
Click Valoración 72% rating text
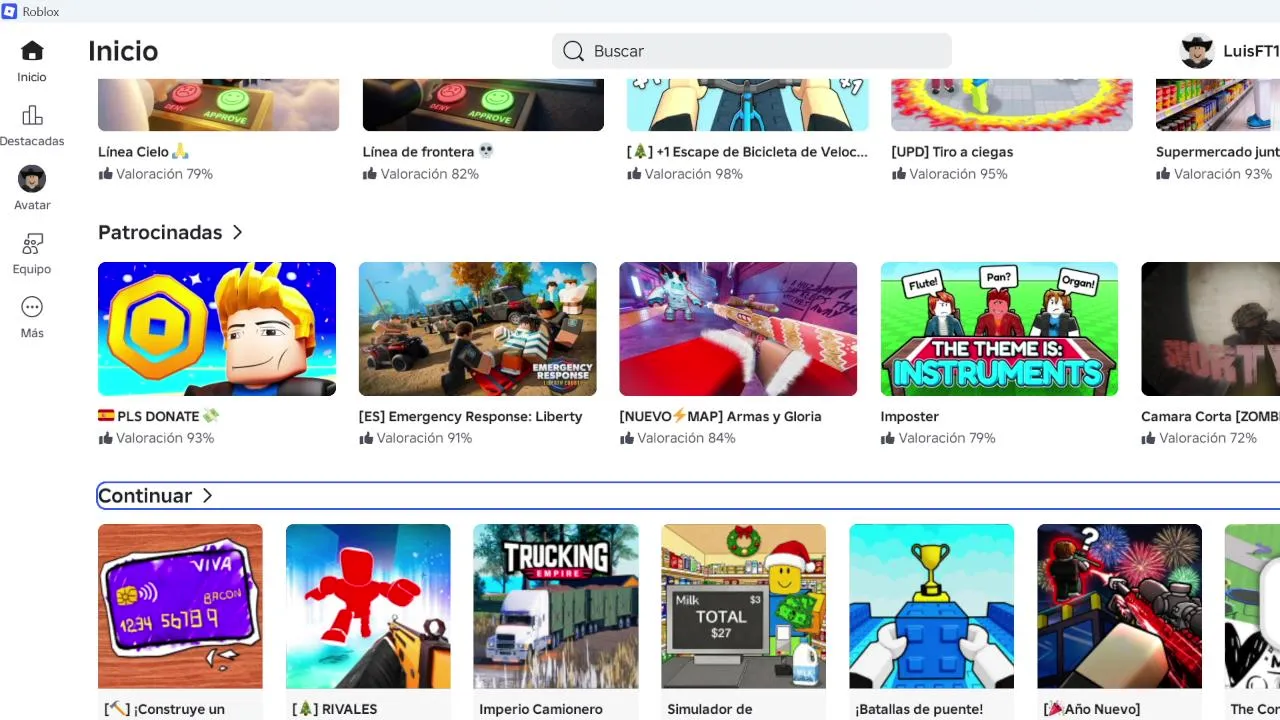(x=1208, y=438)
